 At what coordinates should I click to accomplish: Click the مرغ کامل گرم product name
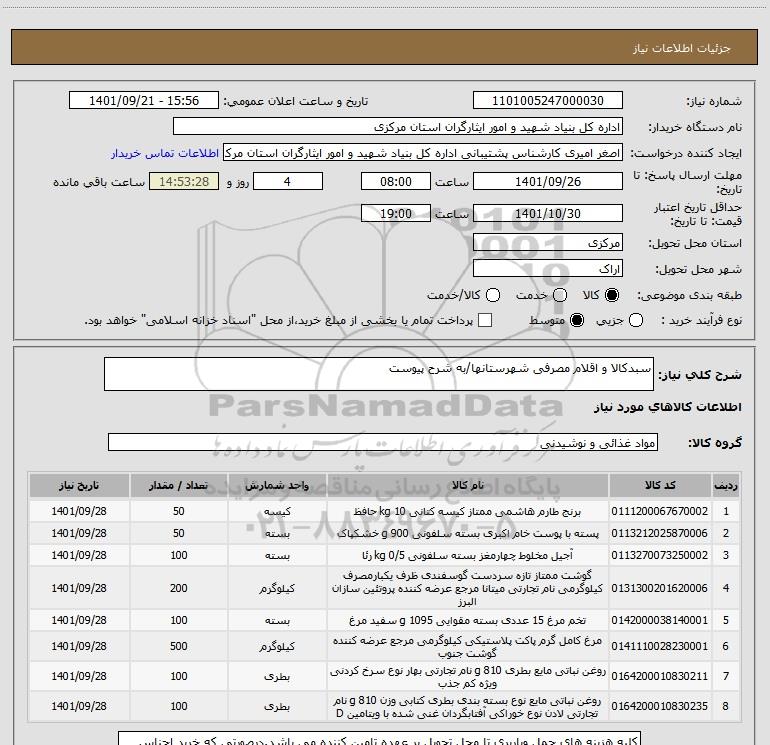pyautogui.click(x=468, y=647)
